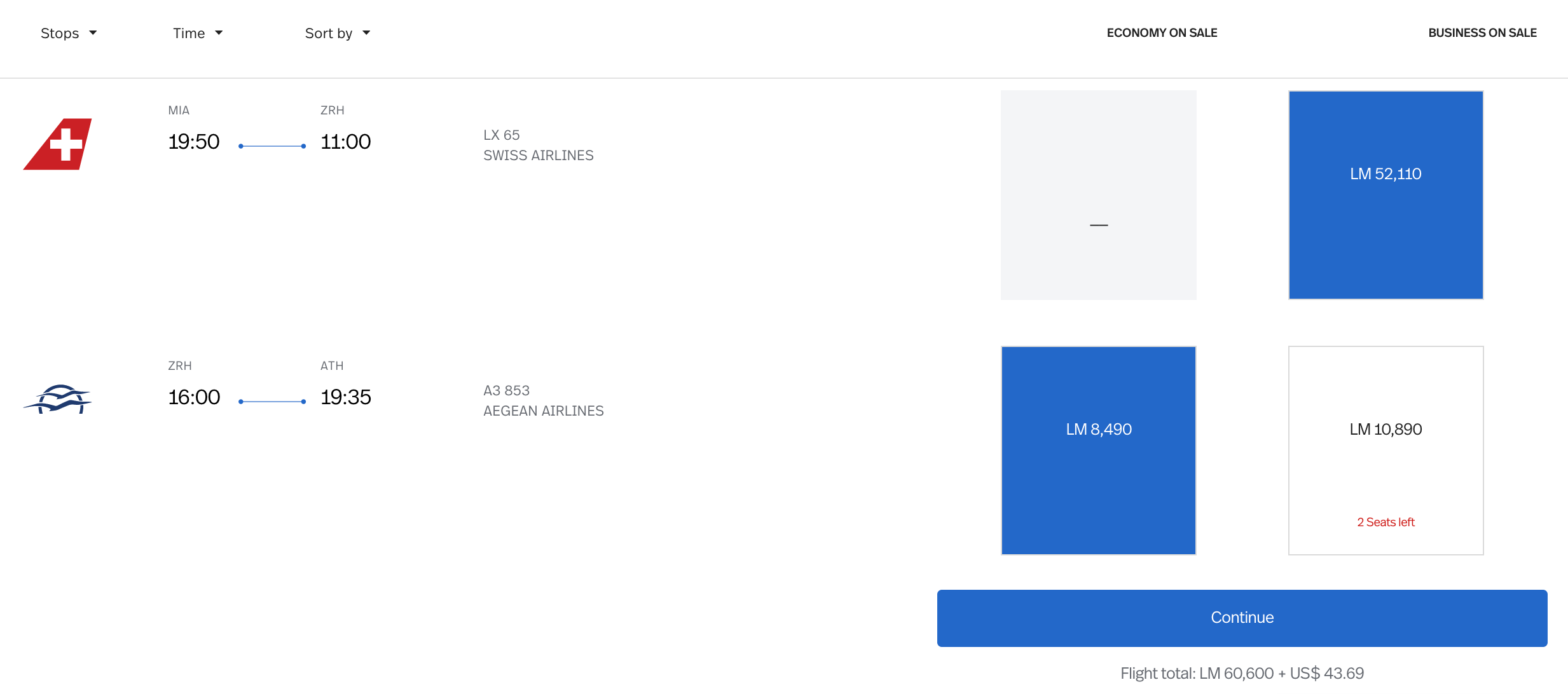Viewport: 1568px width, 694px height.
Task: Click the A3 853 flight number
Action: click(506, 391)
